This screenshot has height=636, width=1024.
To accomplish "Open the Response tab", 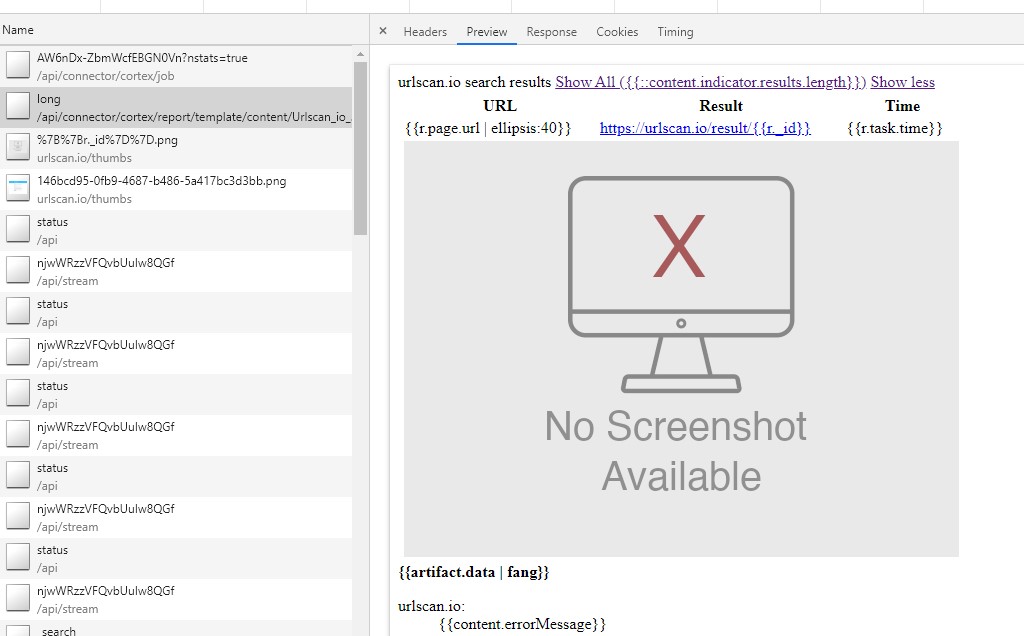I will (x=552, y=31).
